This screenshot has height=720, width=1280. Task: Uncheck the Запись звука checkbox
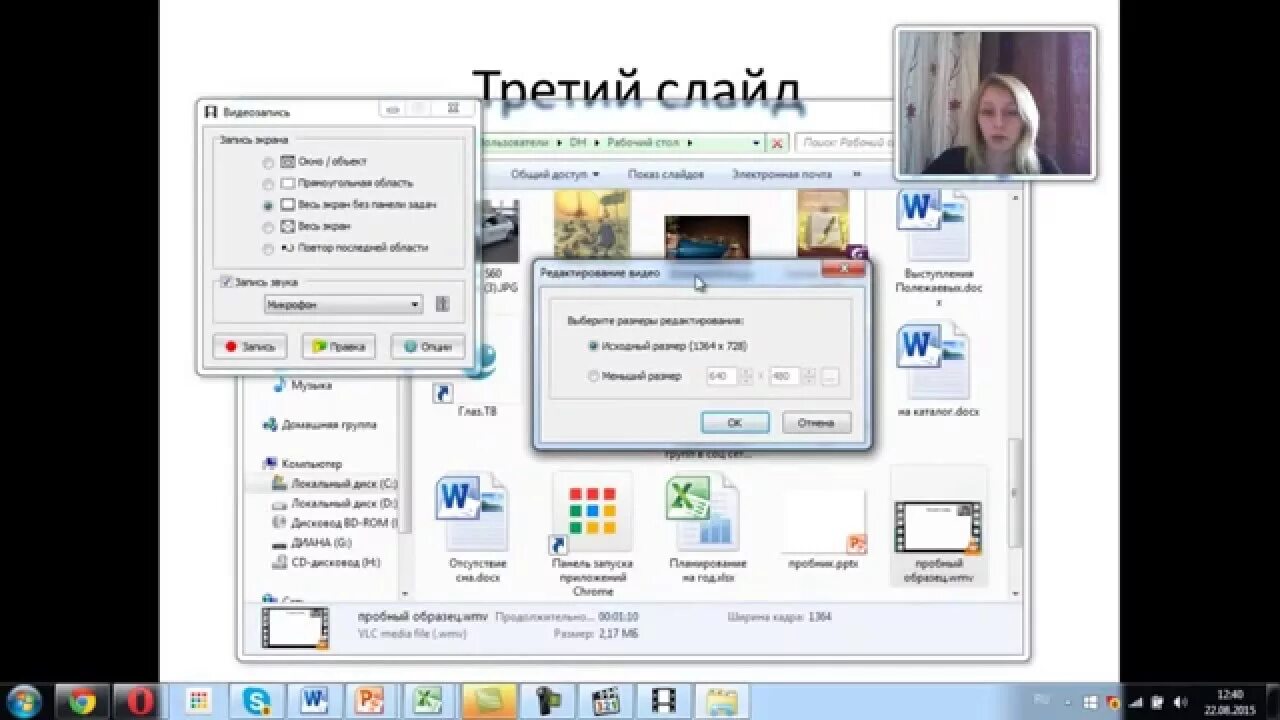click(x=225, y=281)
